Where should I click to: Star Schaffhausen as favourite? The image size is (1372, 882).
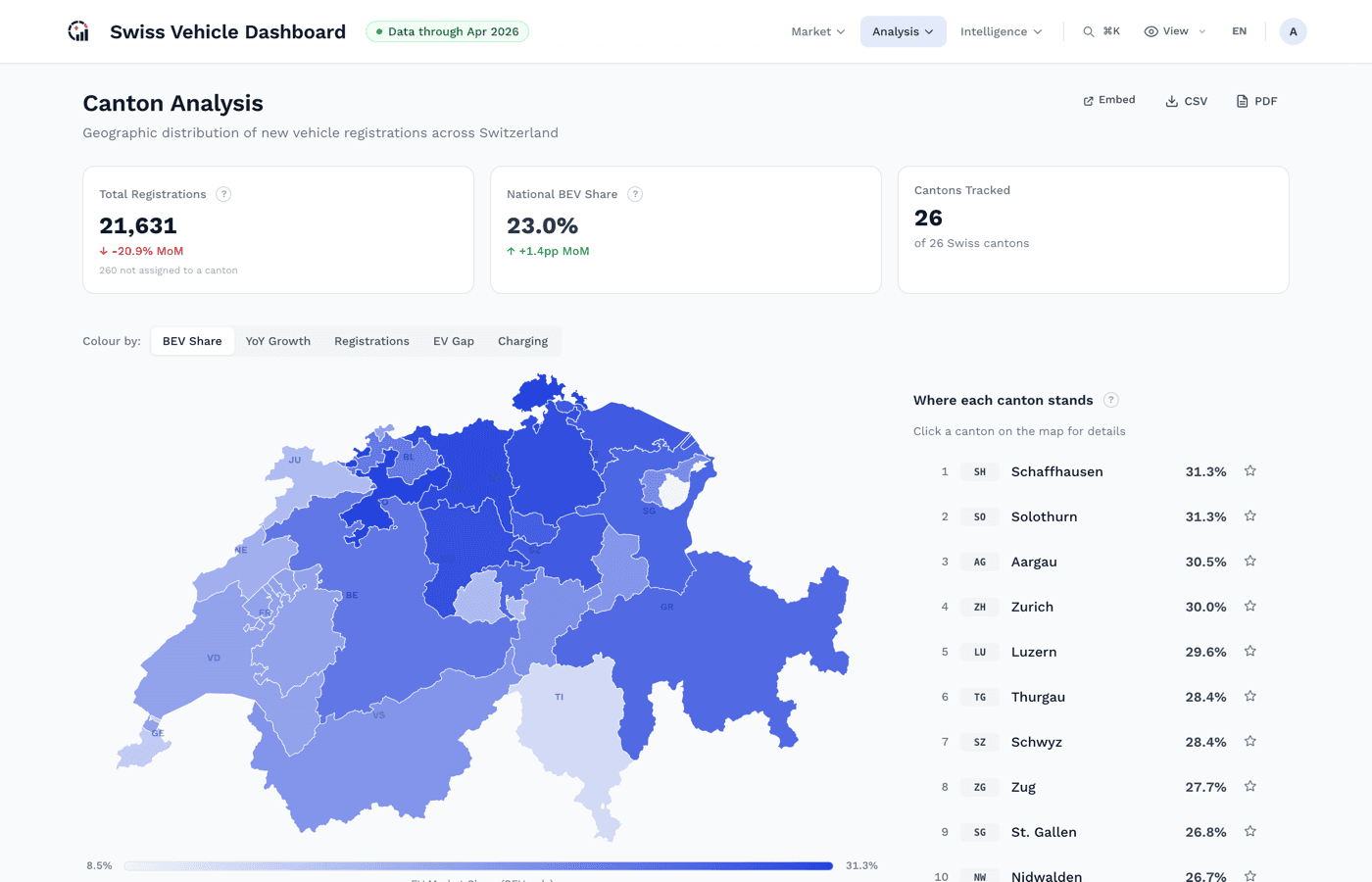(1249, 471)
